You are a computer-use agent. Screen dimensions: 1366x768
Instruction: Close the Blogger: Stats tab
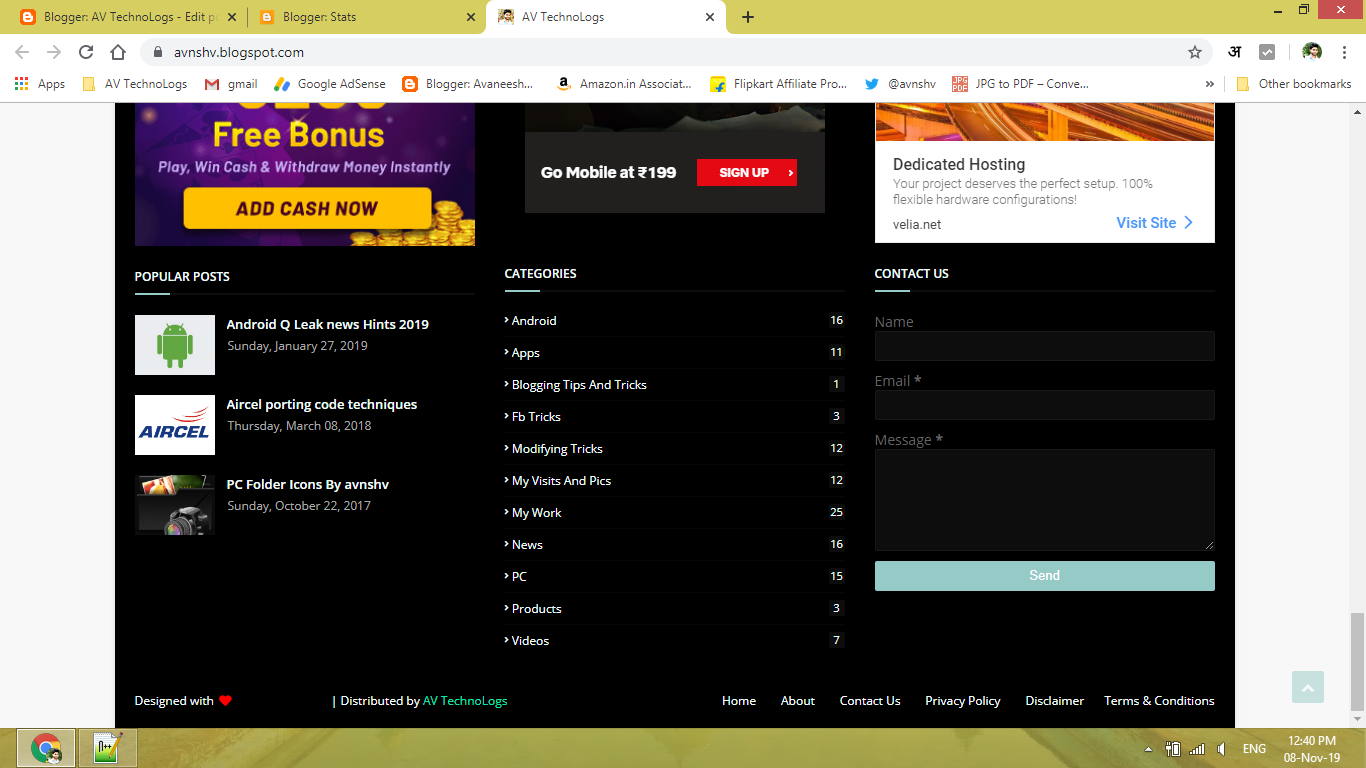tap(471, 17)
